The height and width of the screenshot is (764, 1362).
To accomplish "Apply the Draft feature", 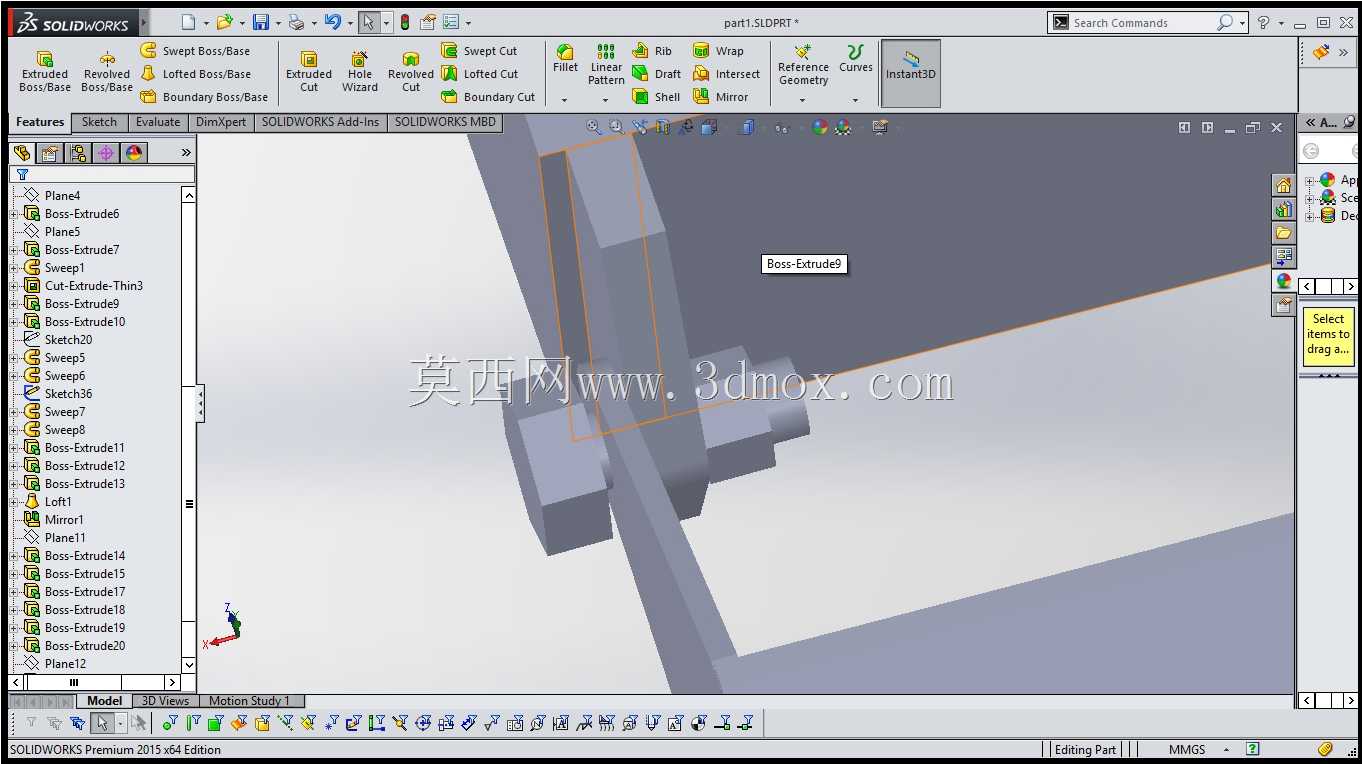I will coord(657,74).
